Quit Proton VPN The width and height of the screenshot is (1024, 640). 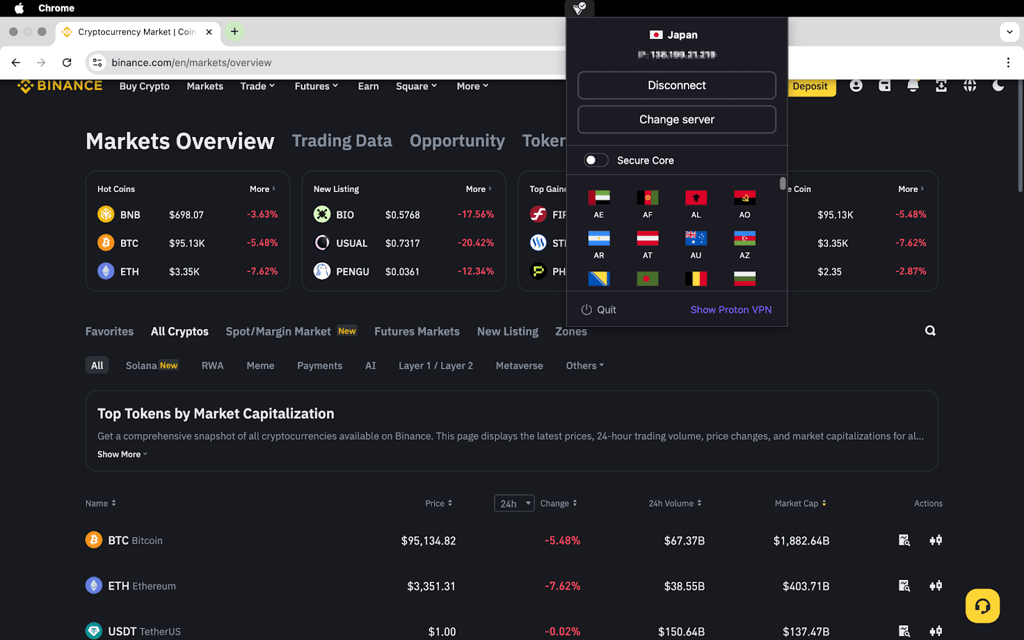pyautogui.click(x=599, y=310)
